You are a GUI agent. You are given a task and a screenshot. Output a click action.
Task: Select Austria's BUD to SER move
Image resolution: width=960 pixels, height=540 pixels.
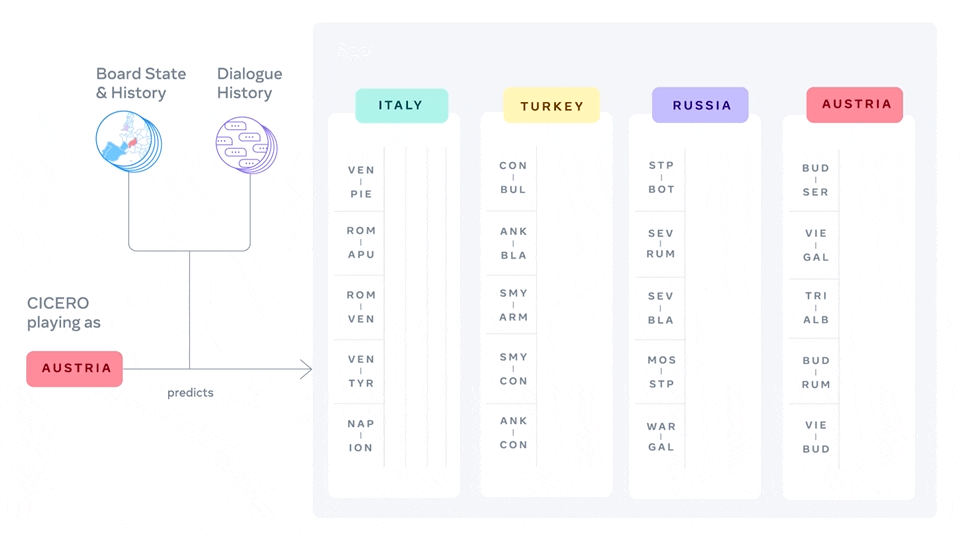(816, 180)
